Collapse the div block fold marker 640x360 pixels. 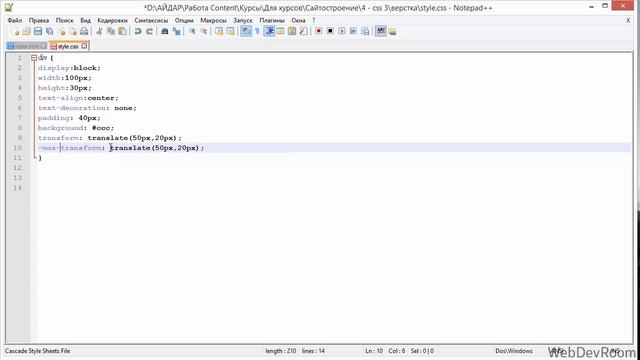[x=34, y=58]
